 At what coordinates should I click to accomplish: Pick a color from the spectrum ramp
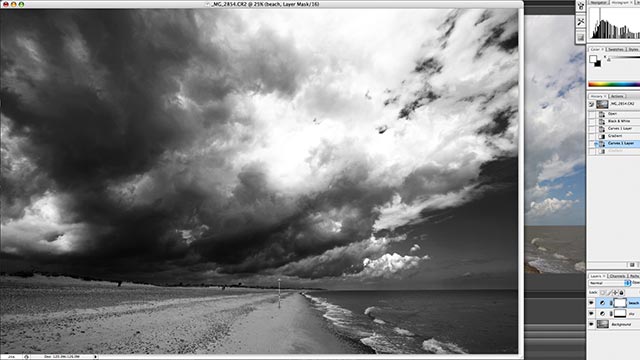(x=614, y=84)
